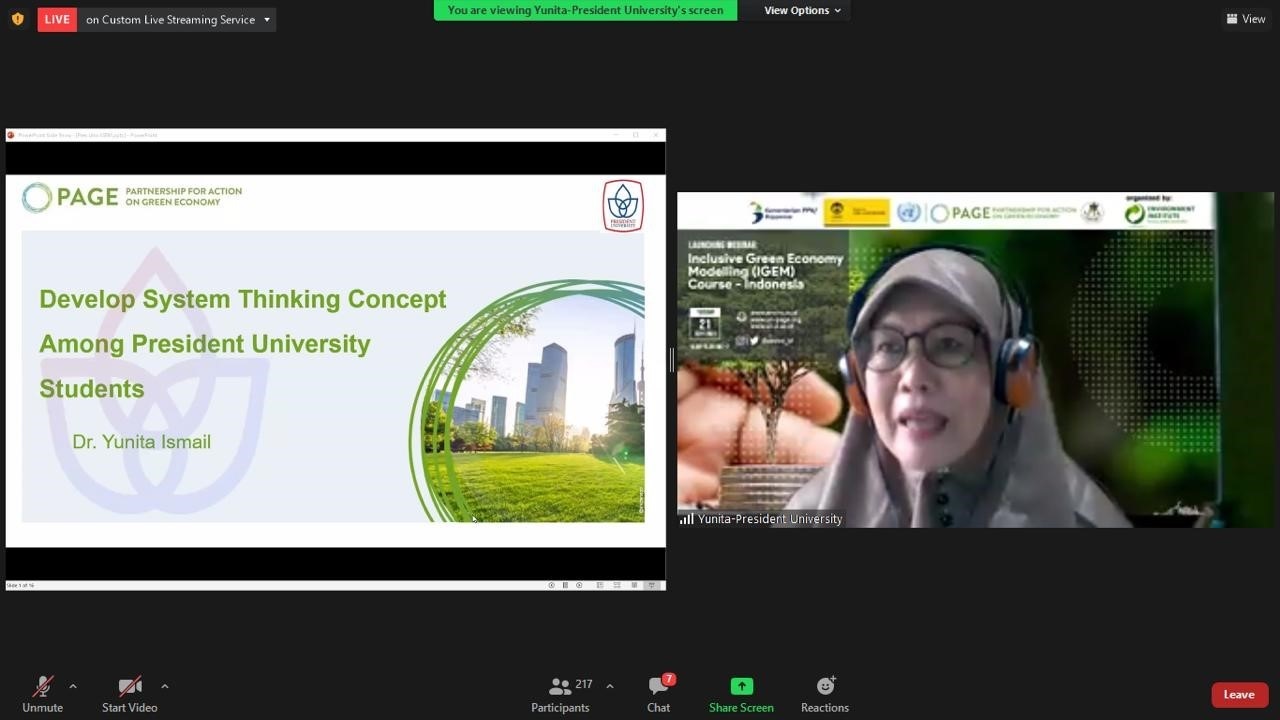1280x720 pixels.
Task: Open the Reactions menu
Action: click(824, 694)
